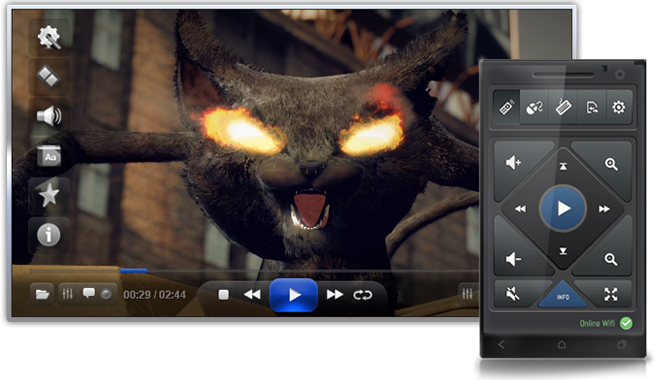Open equalizer sliders next to folder icon

click(x=67, y=293)
